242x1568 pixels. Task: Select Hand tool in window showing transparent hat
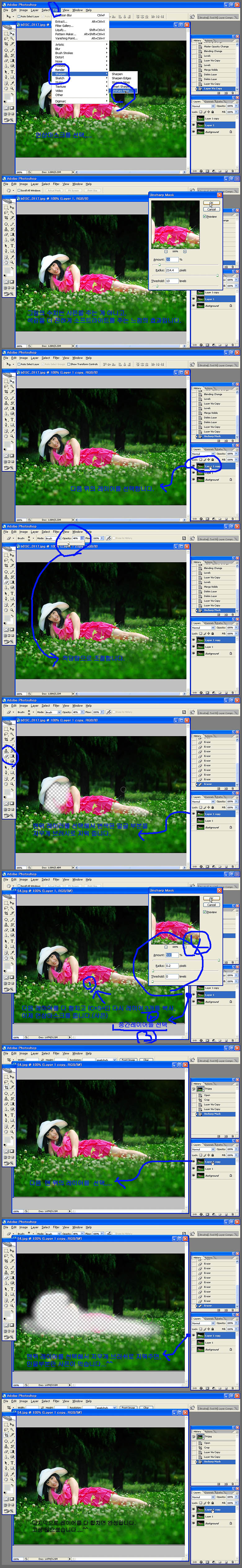click(6, 784)
